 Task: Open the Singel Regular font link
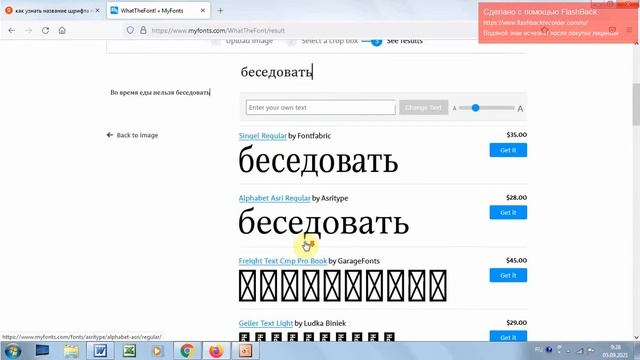click(x=262, y=136)
